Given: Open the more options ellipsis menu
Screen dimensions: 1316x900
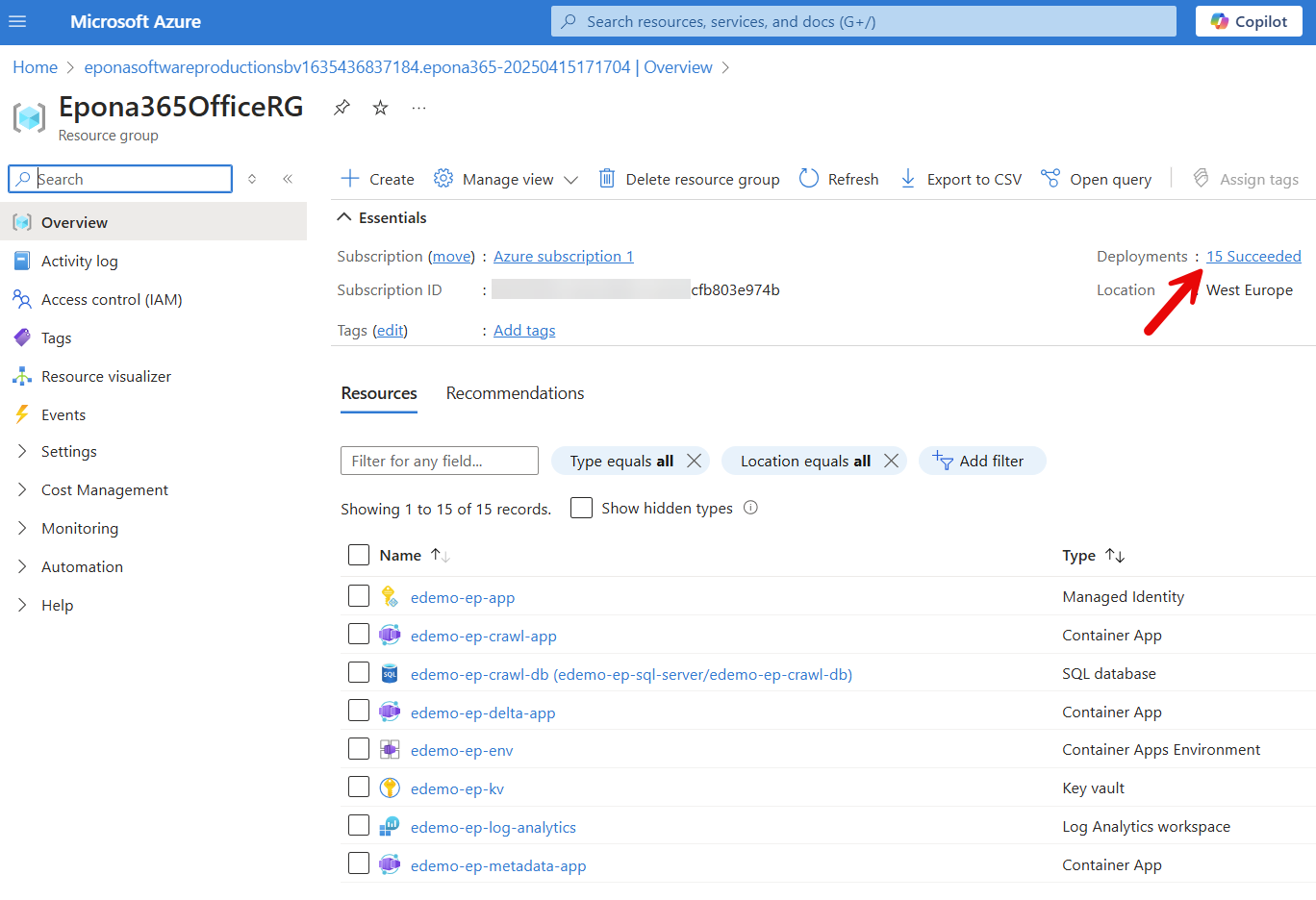Looking at the screenshot, I should coord(418,108).
